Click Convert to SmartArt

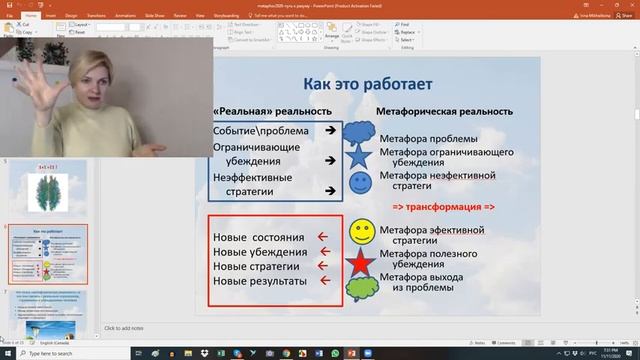pos(250,40)
